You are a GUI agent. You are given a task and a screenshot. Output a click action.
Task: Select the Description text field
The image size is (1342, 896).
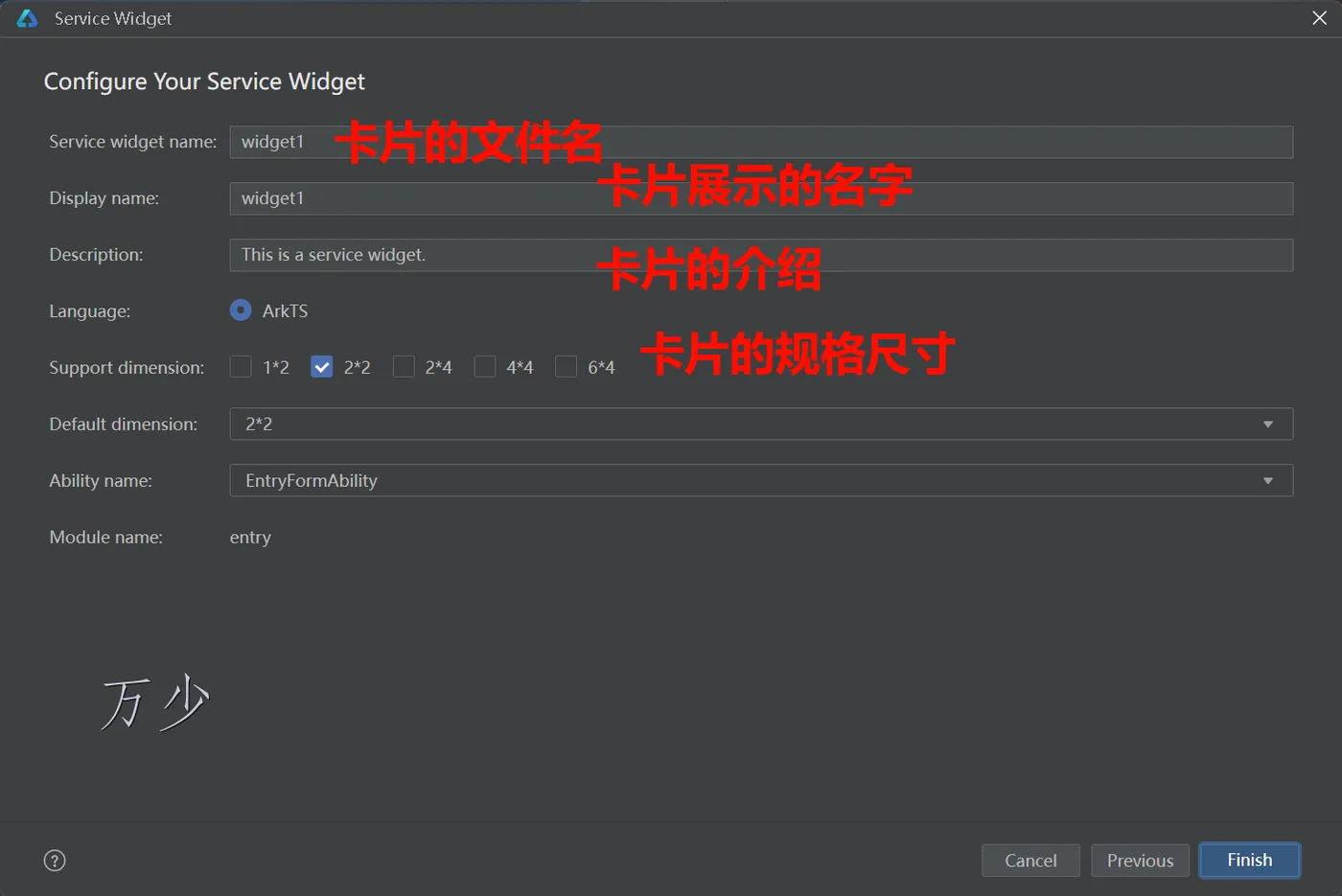[x=761, y=255]
